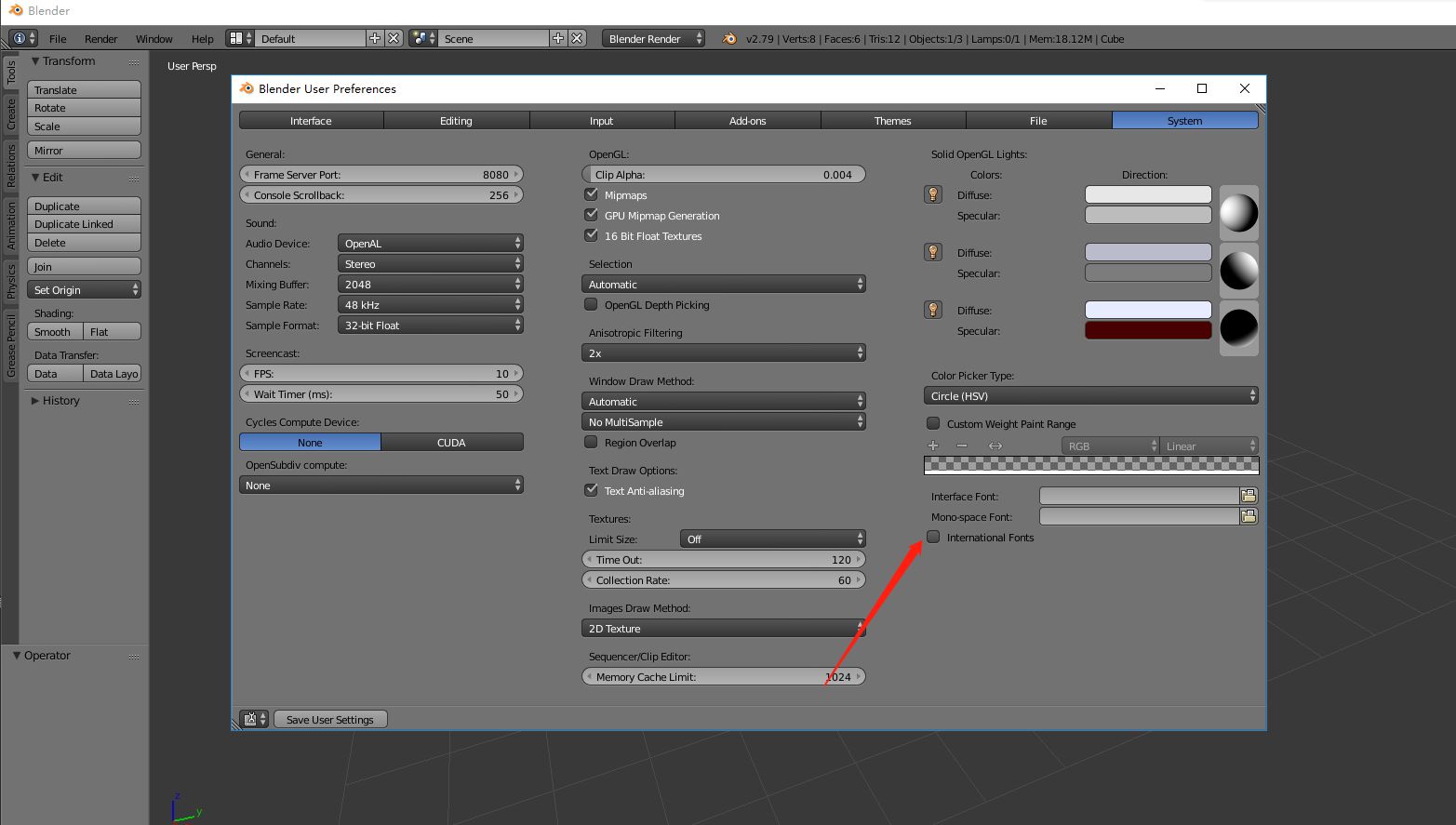Switch to Input preferences tab

point(602,120)
